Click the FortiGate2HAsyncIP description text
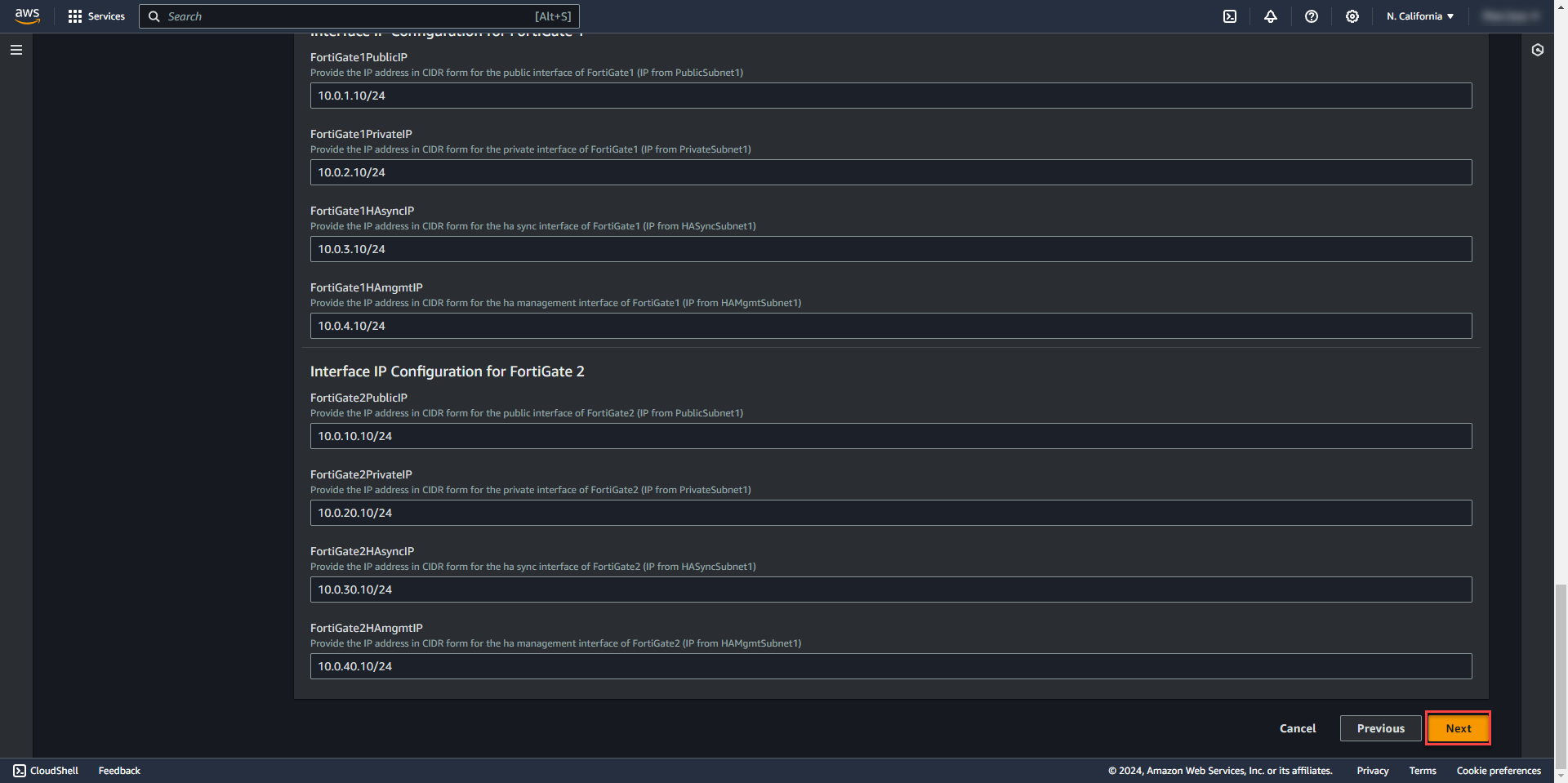This screenshot has height=783, width=1568. point(533,567)
